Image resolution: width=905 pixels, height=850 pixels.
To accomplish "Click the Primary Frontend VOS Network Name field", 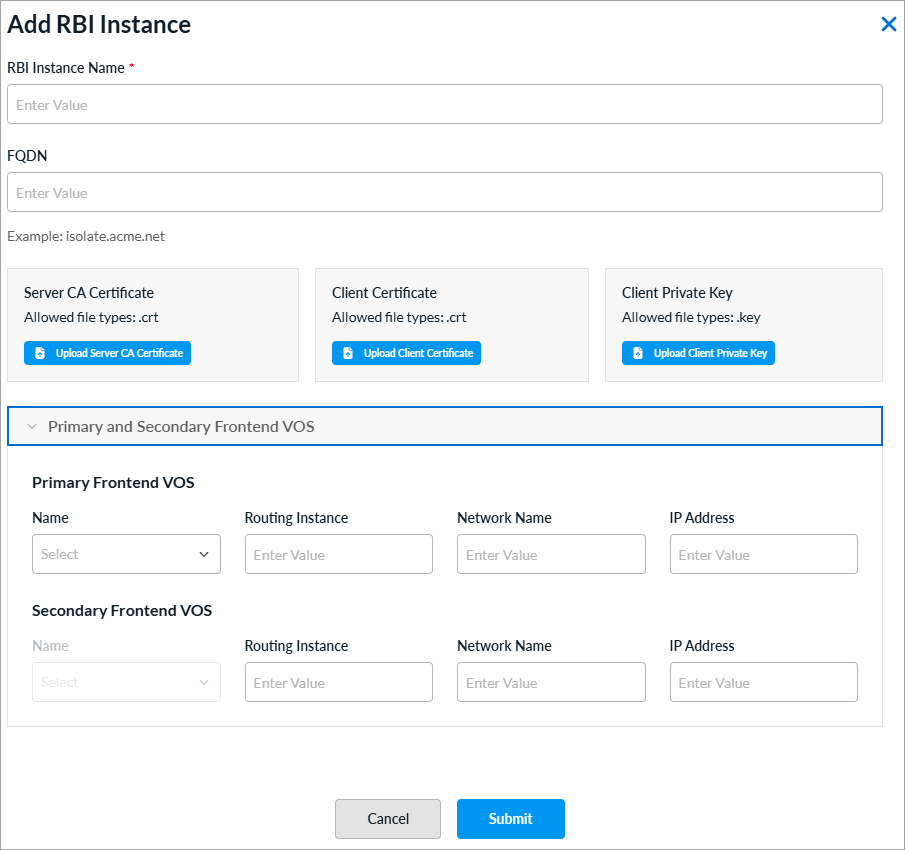I will (x=551, y=554).
